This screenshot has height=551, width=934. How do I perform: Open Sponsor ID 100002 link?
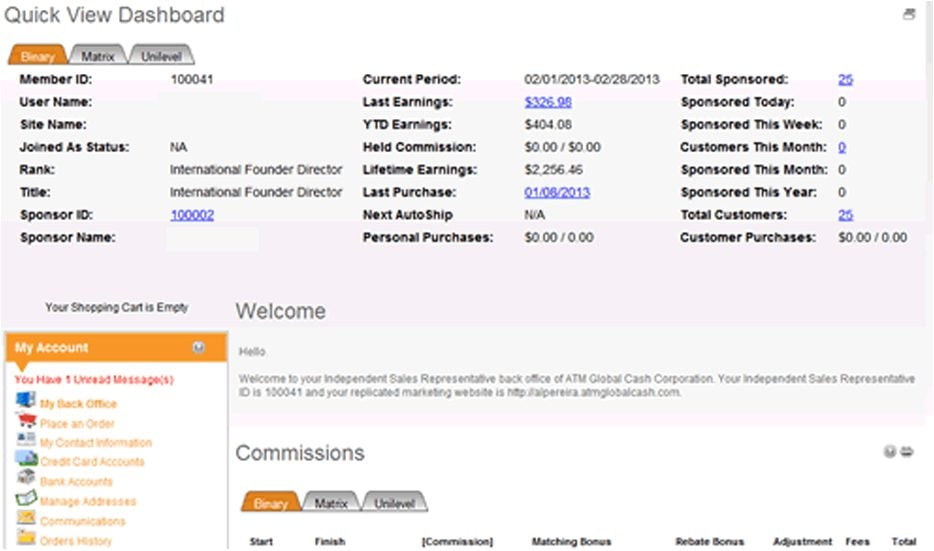pos(192,215)
